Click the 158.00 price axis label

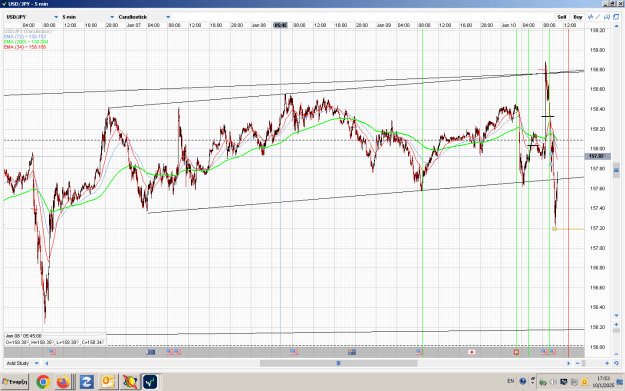(597, 149)
